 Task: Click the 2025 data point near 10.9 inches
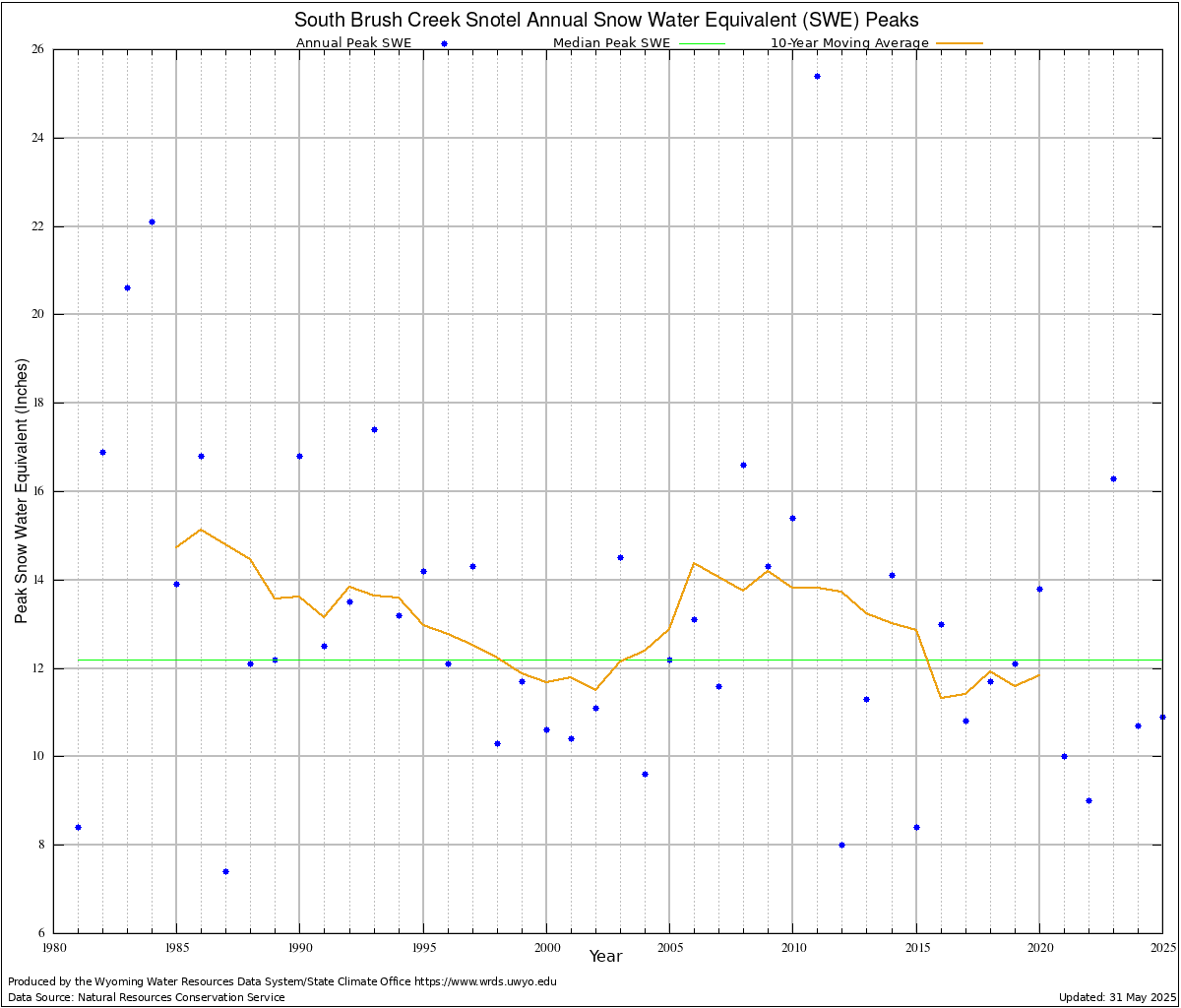tap(1162, 717)
